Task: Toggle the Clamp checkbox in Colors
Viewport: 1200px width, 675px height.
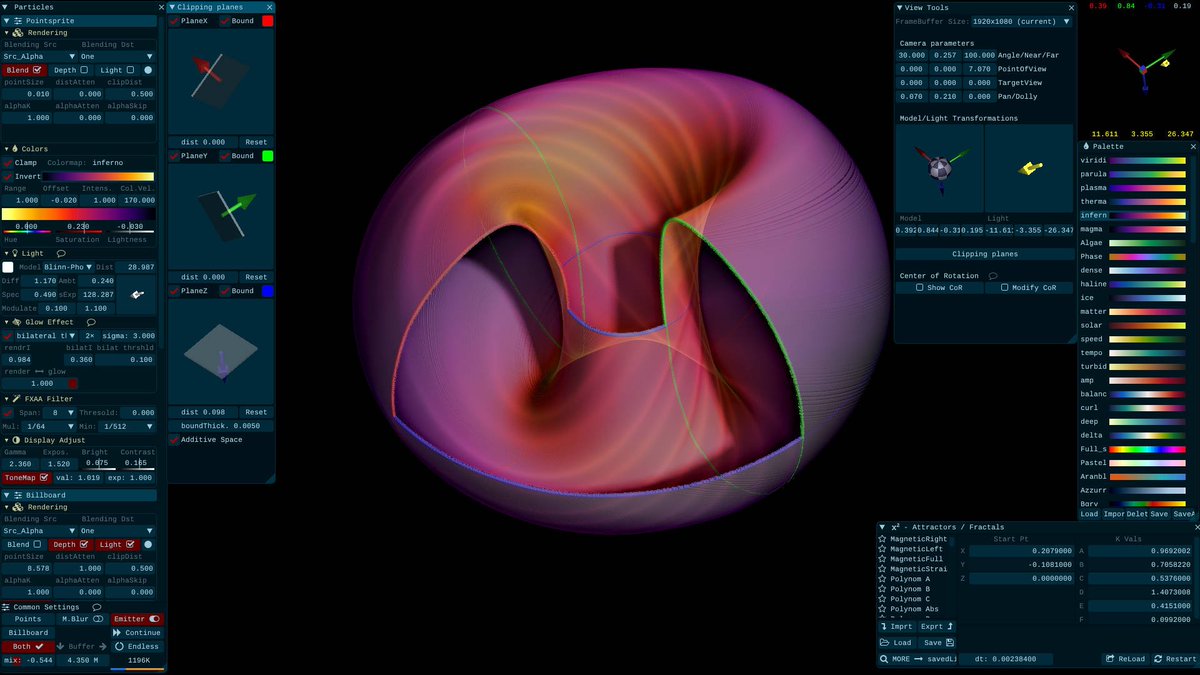Action: click(8, 163)
